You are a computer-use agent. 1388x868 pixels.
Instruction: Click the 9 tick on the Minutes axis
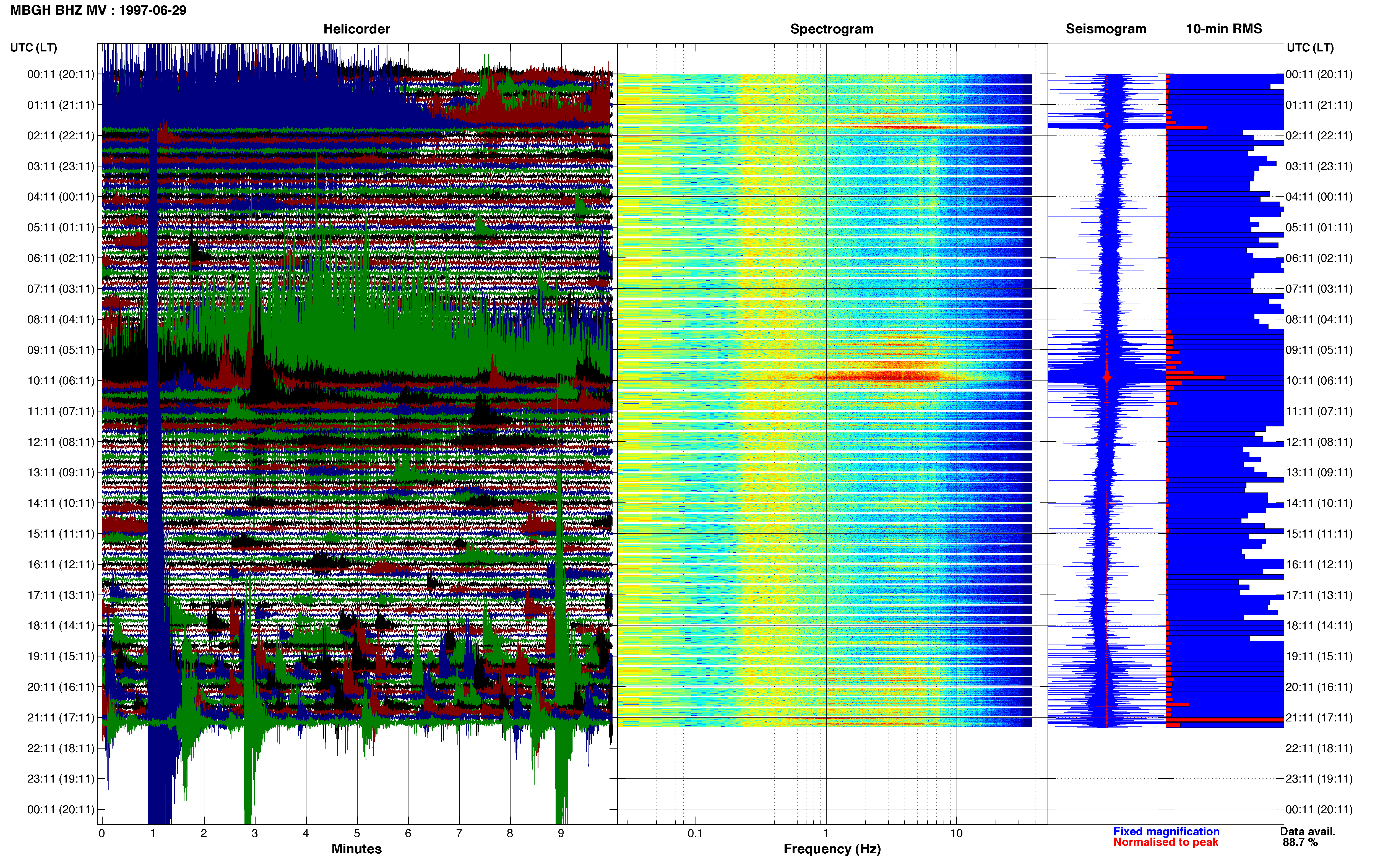click(561, 833)
